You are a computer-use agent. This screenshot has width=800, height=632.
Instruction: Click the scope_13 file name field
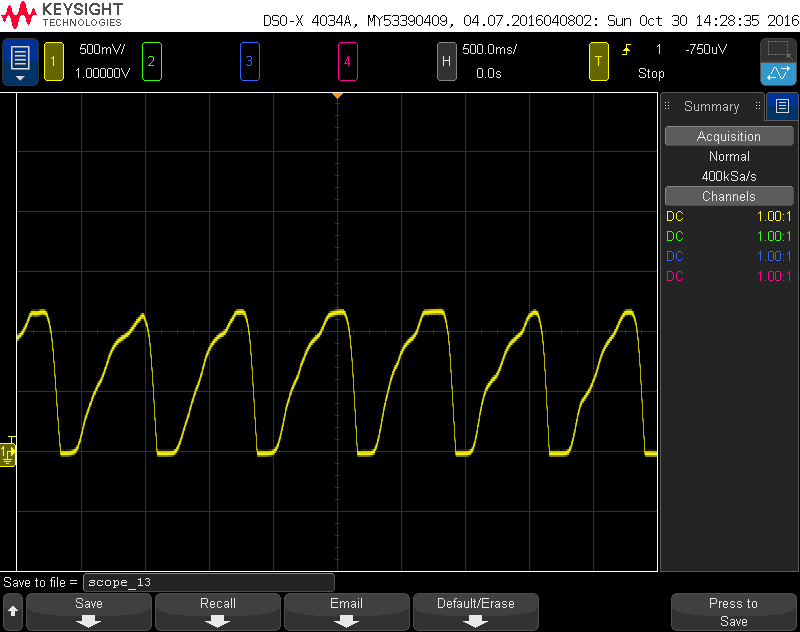point(209,583)
